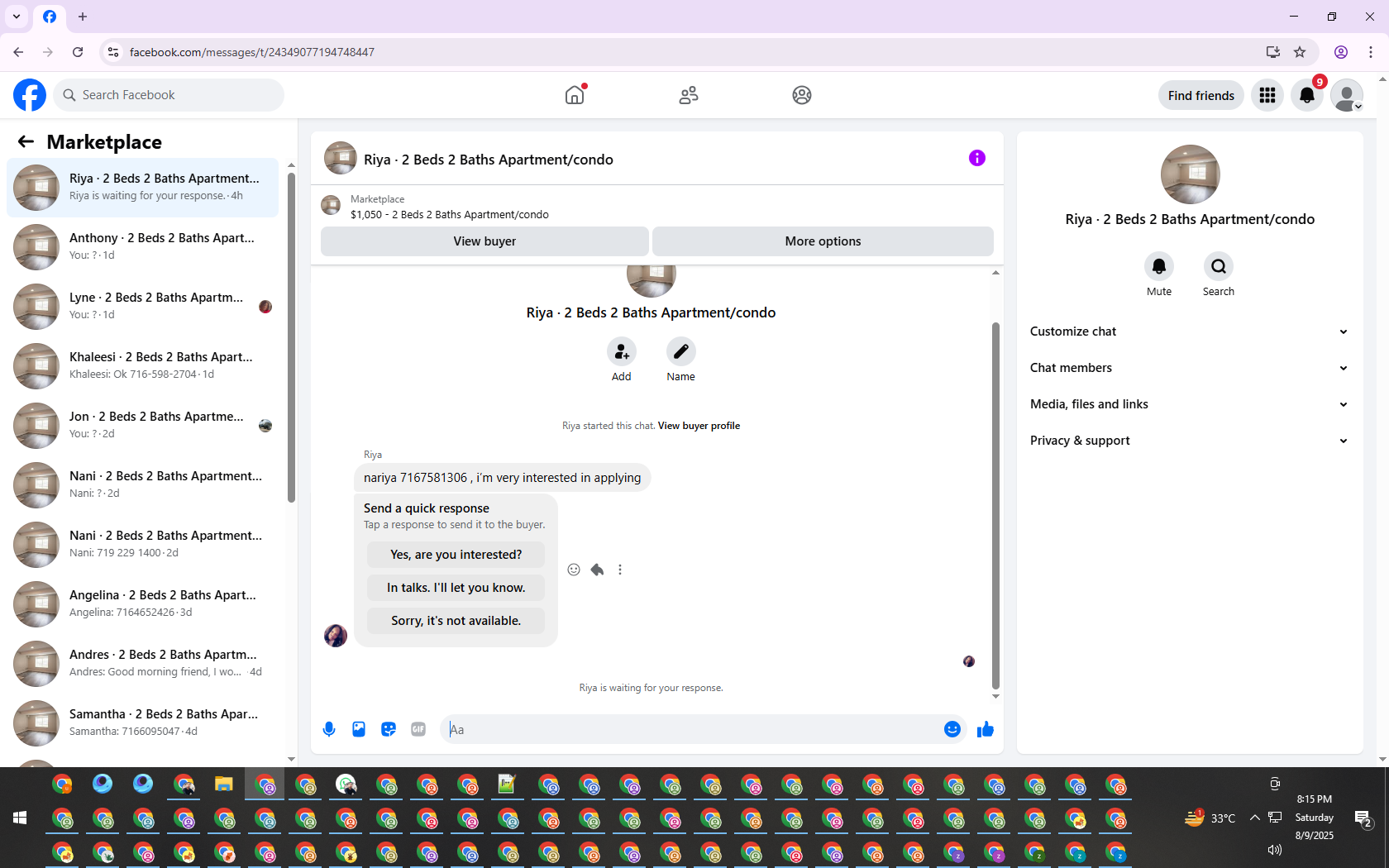Go to the Home feed icon

(575, 95)
